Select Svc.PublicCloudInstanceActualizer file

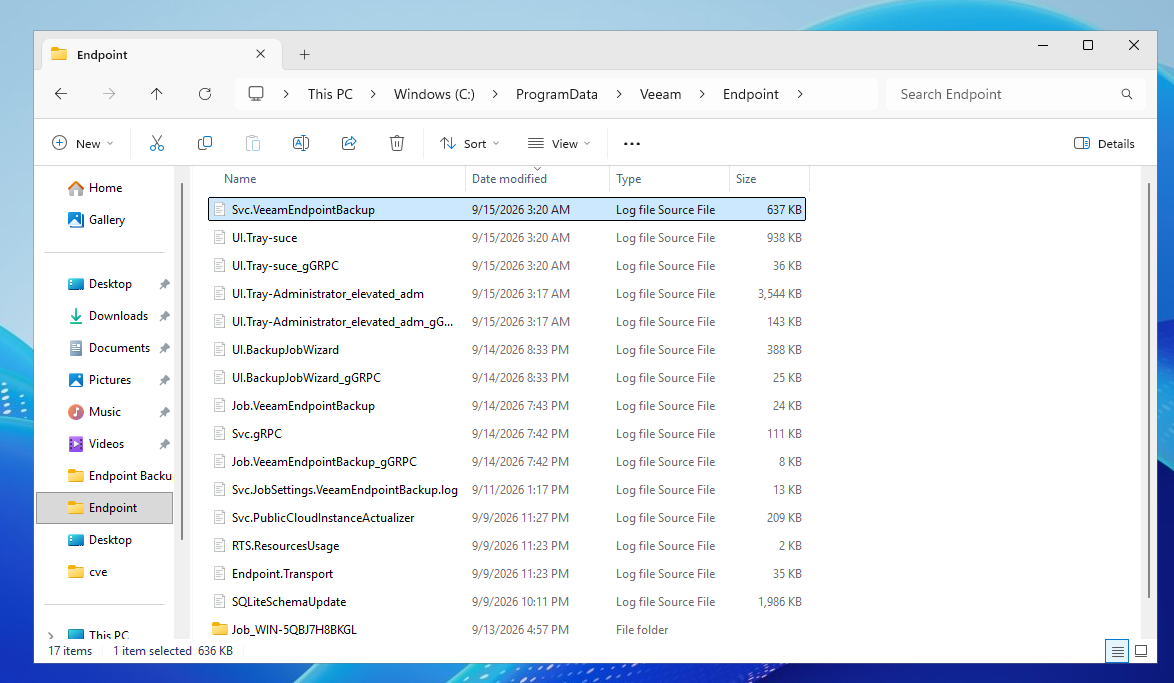pyautogui.click(x=507, y=517)
